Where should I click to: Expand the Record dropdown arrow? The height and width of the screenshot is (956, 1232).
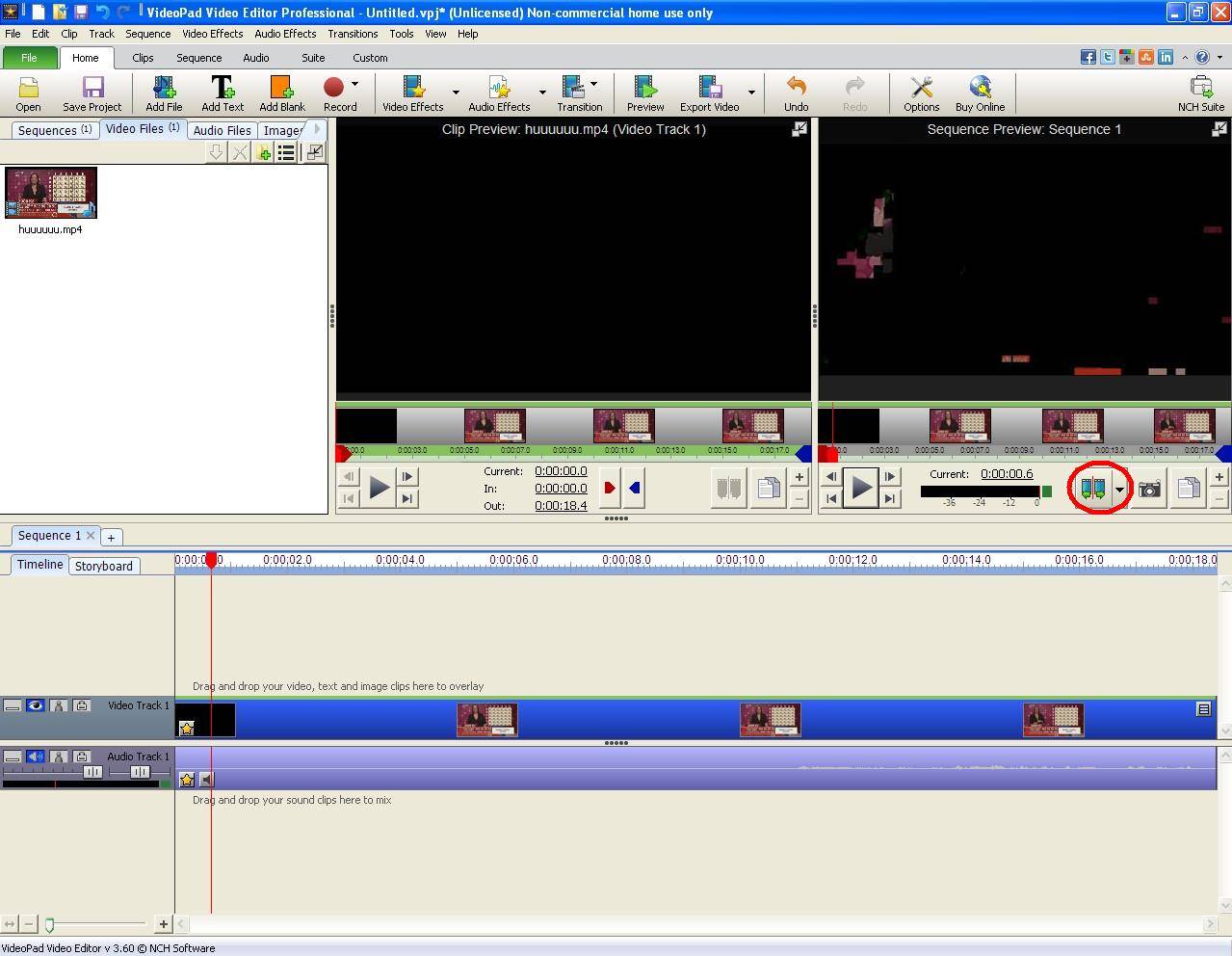[355, 85]
